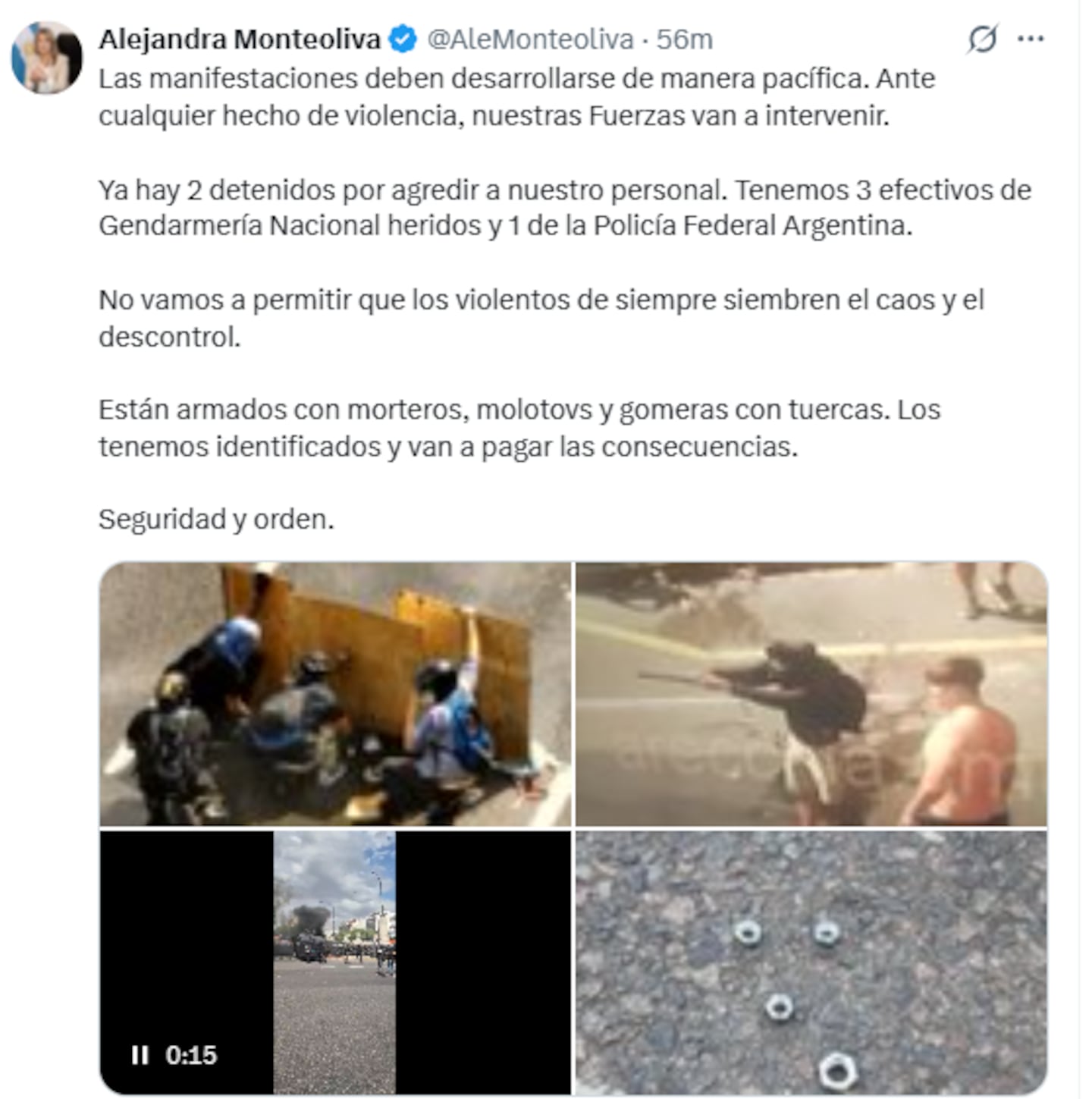Click the paragraph mentioning morteros and molotovs
Screen dimensions: 1092x1099
[519, 428]
